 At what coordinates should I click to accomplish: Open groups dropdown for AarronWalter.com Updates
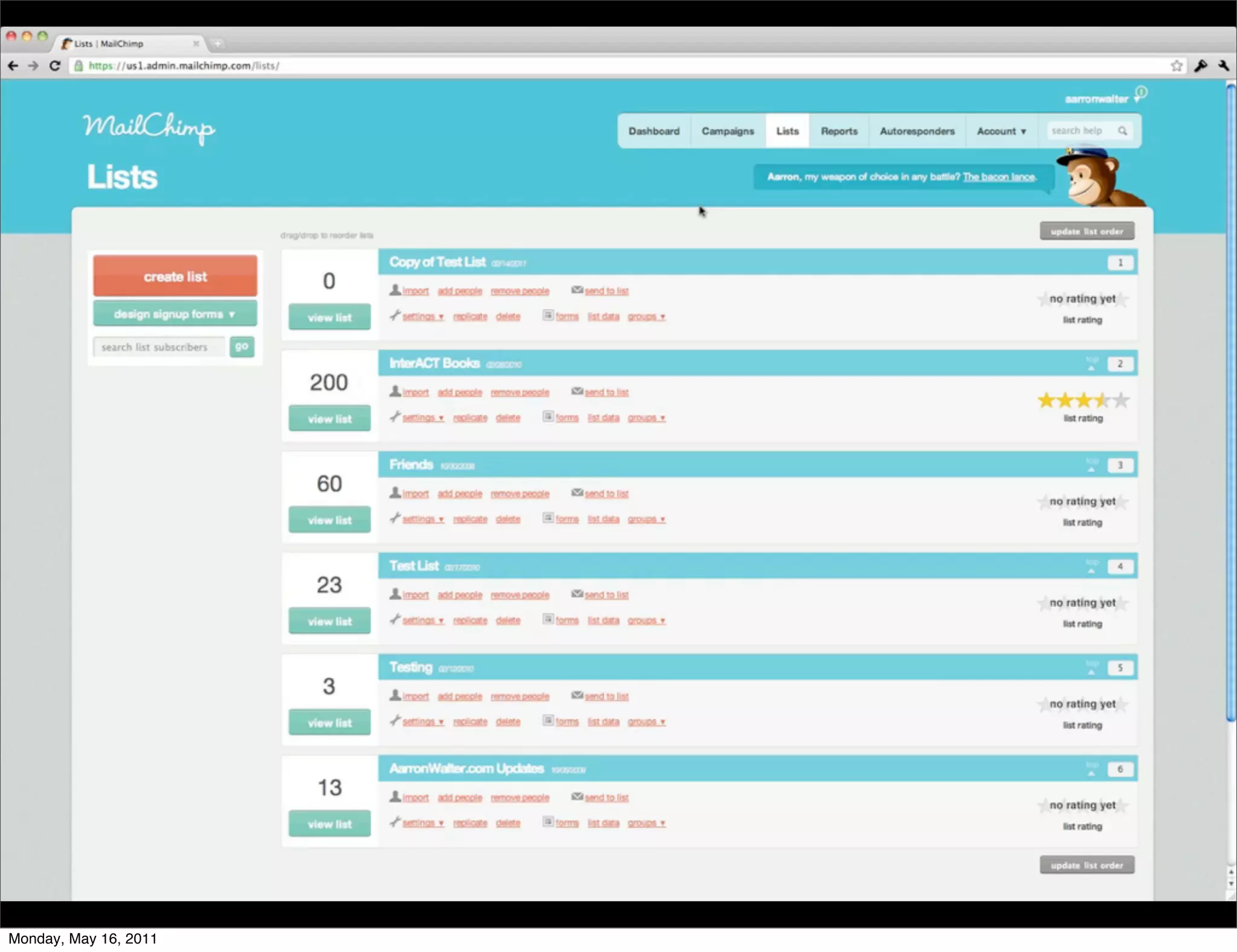[646, 823]
